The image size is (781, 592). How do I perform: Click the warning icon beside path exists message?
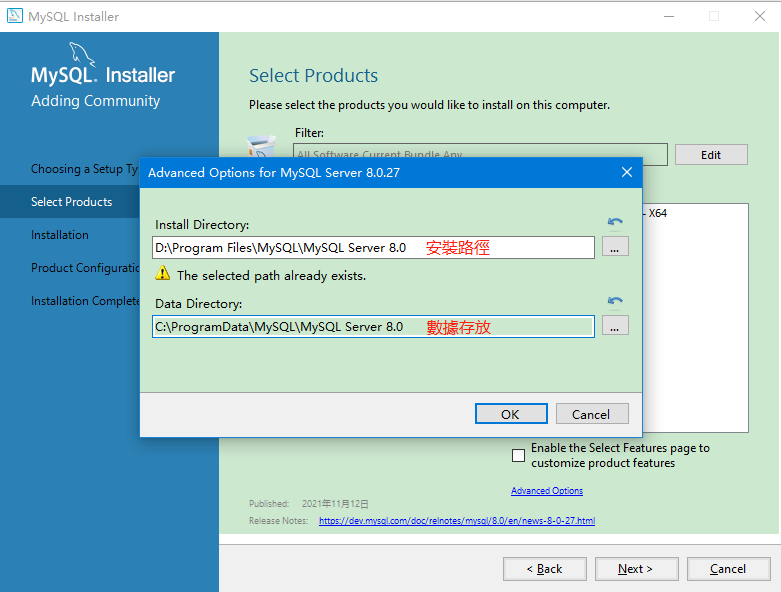(162, 273)
